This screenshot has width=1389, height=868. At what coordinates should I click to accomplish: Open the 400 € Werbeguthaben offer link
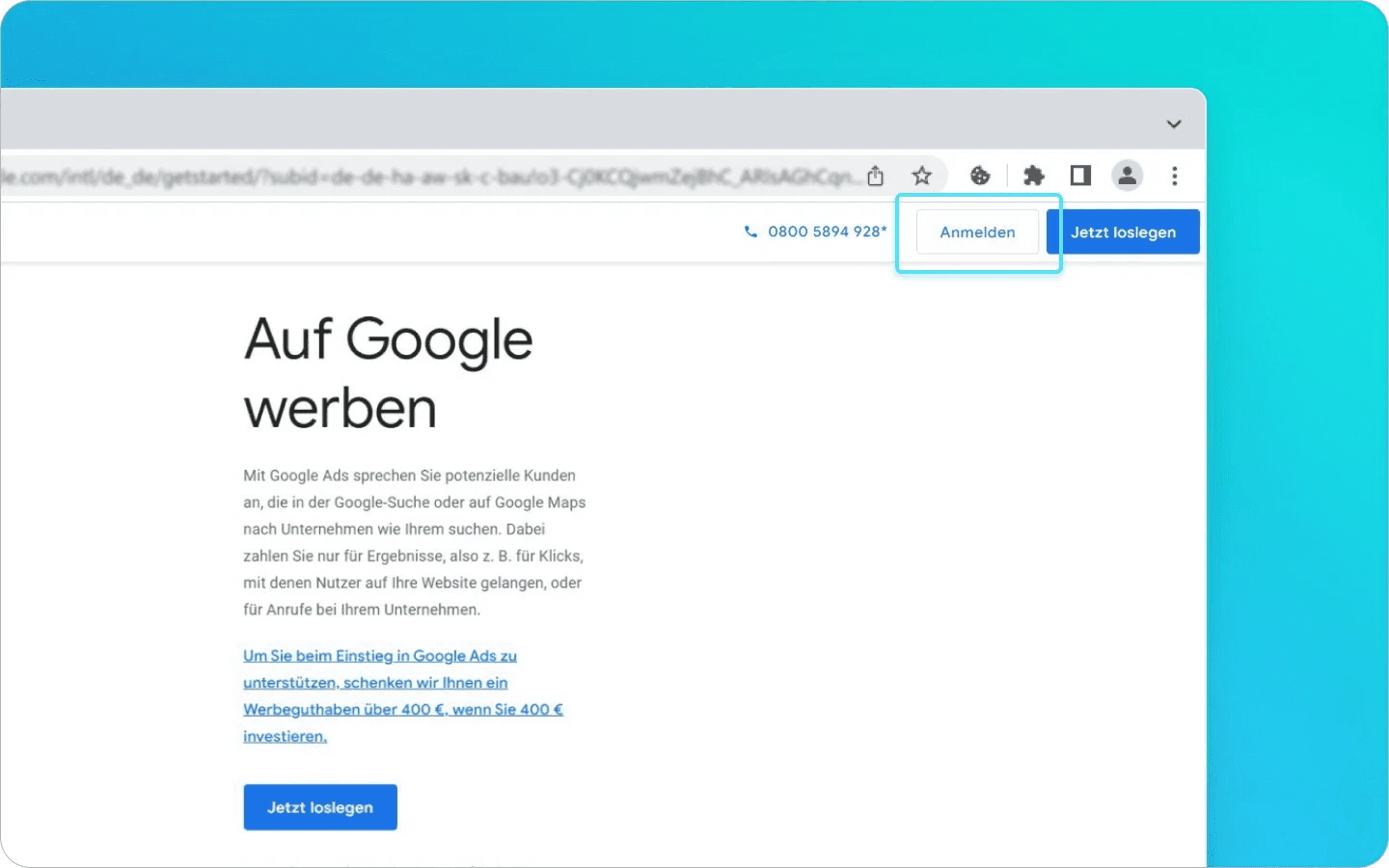[403, 695]
